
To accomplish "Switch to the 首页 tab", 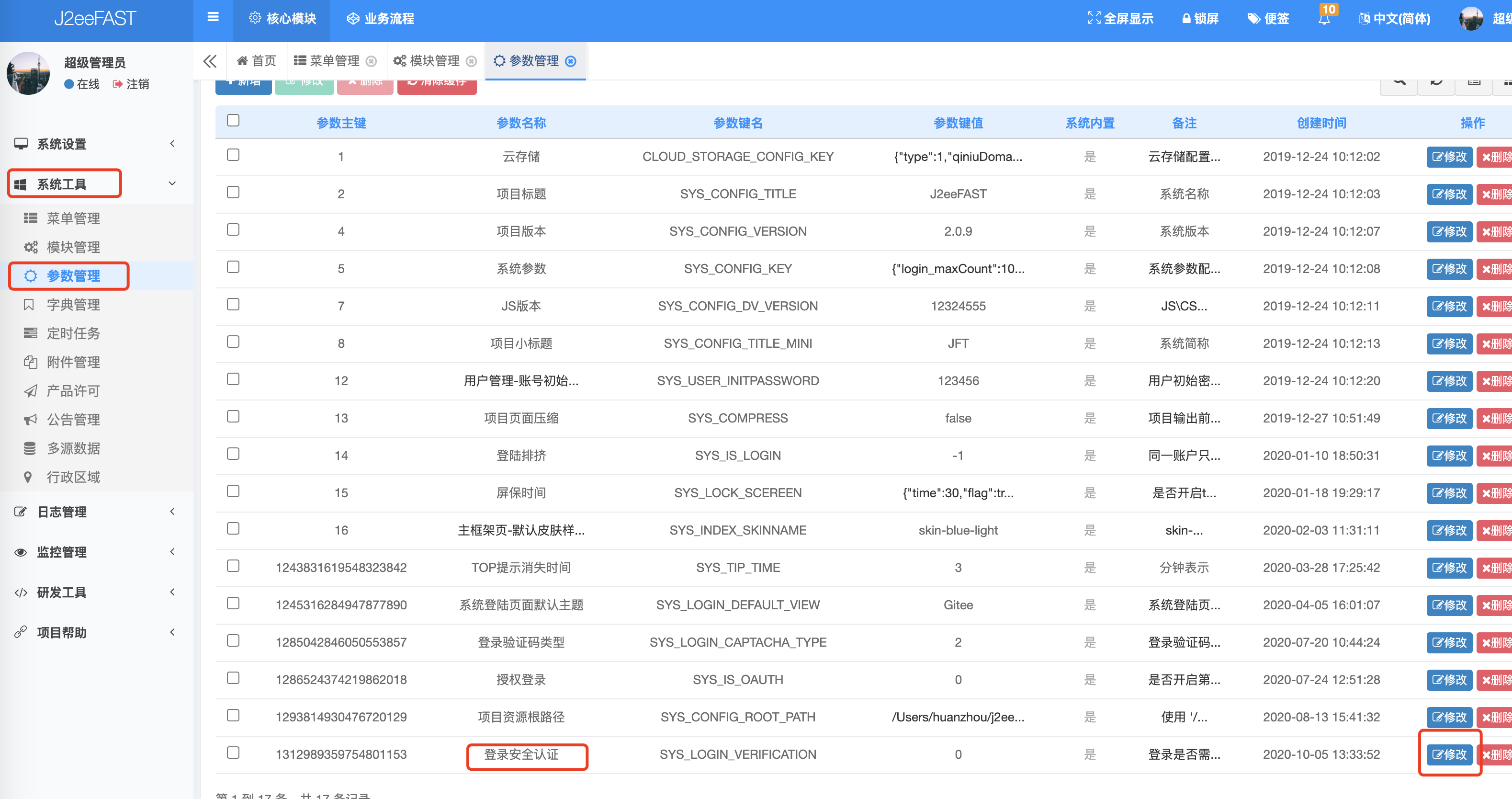I will [257, 61].
